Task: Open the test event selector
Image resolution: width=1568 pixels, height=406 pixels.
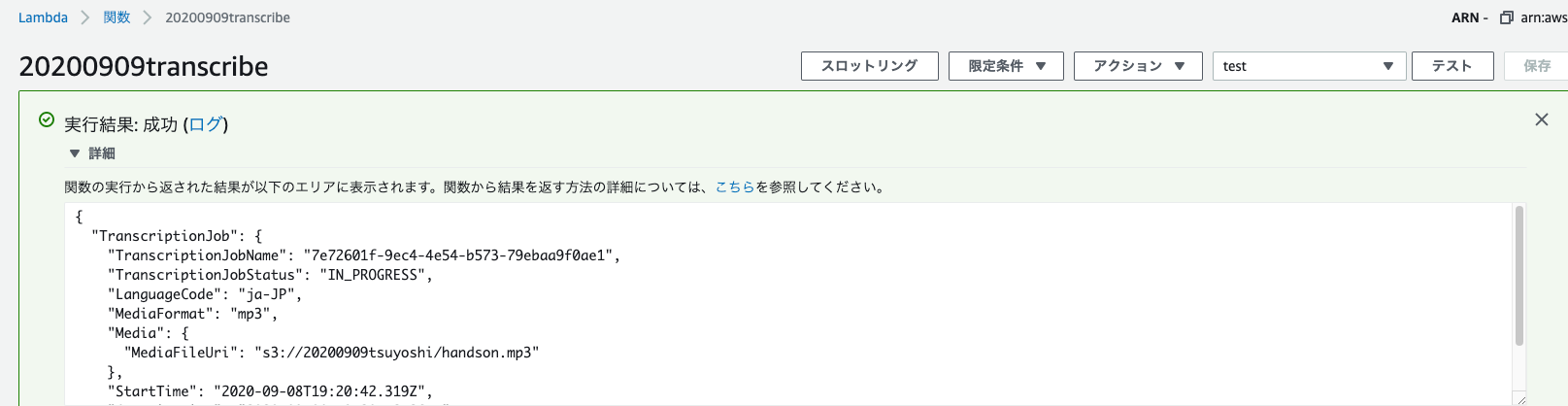Action: pos(1309,66)
